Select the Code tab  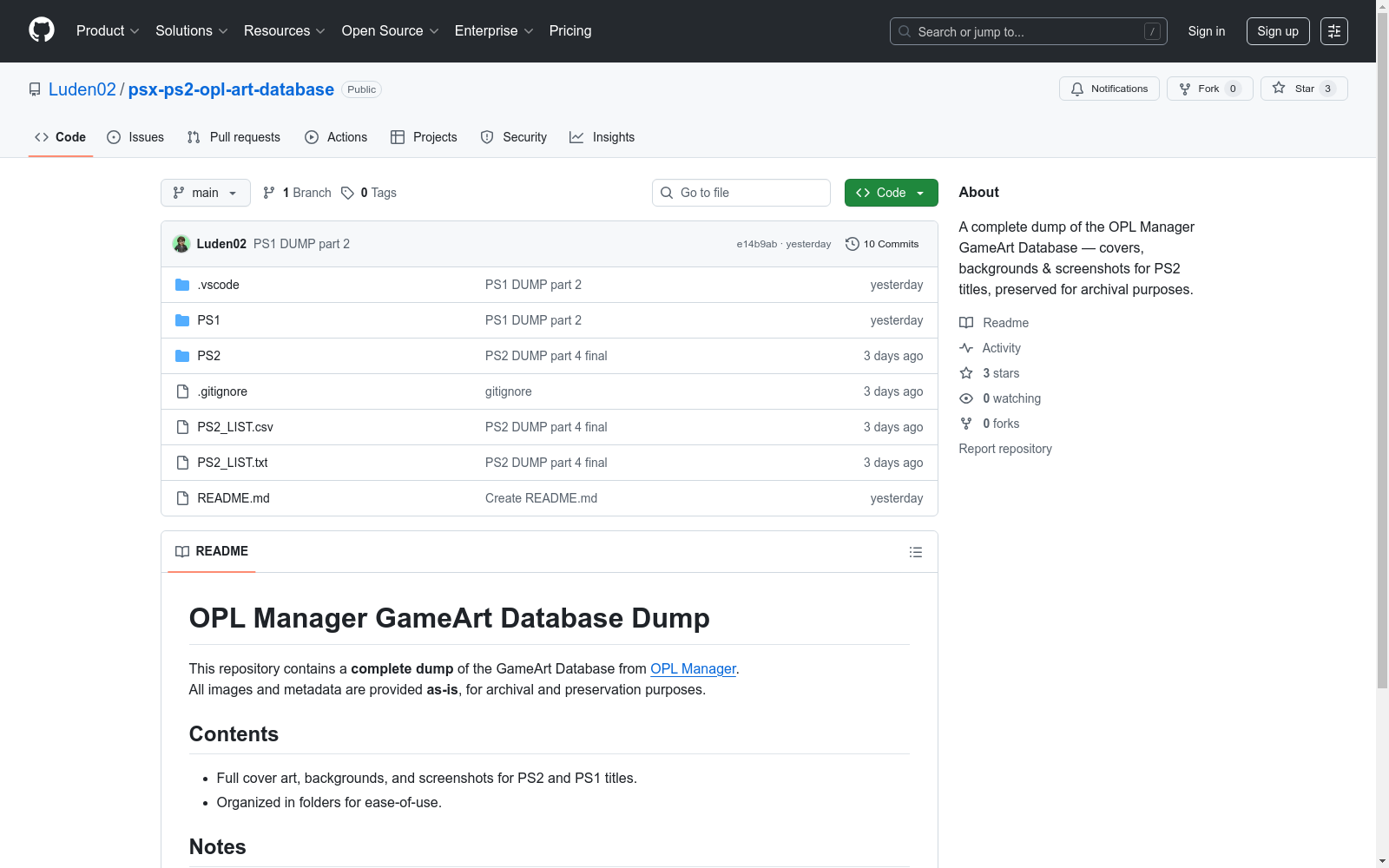(x=61, y=137)
